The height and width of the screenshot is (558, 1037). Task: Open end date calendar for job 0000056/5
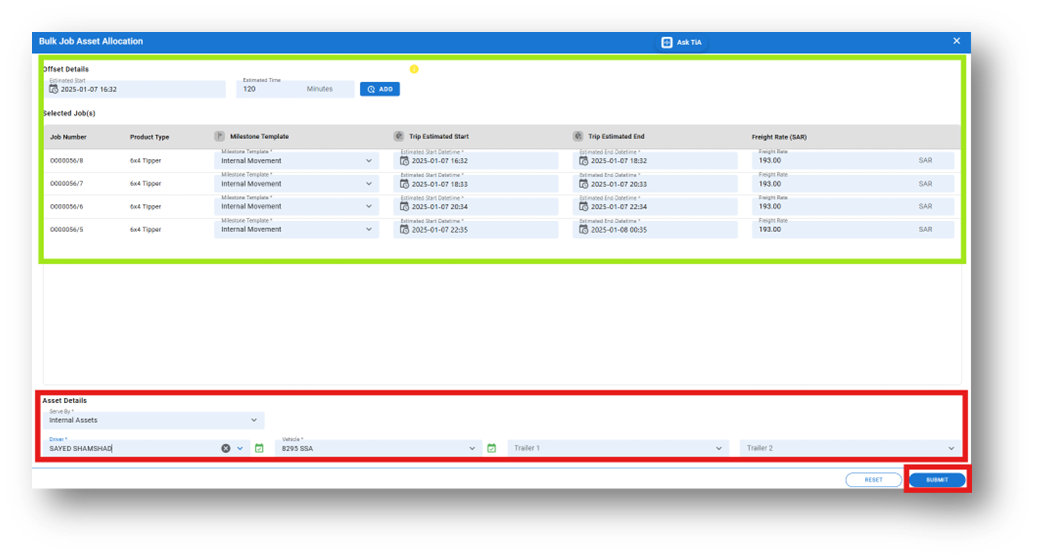[x=583, y=229]
